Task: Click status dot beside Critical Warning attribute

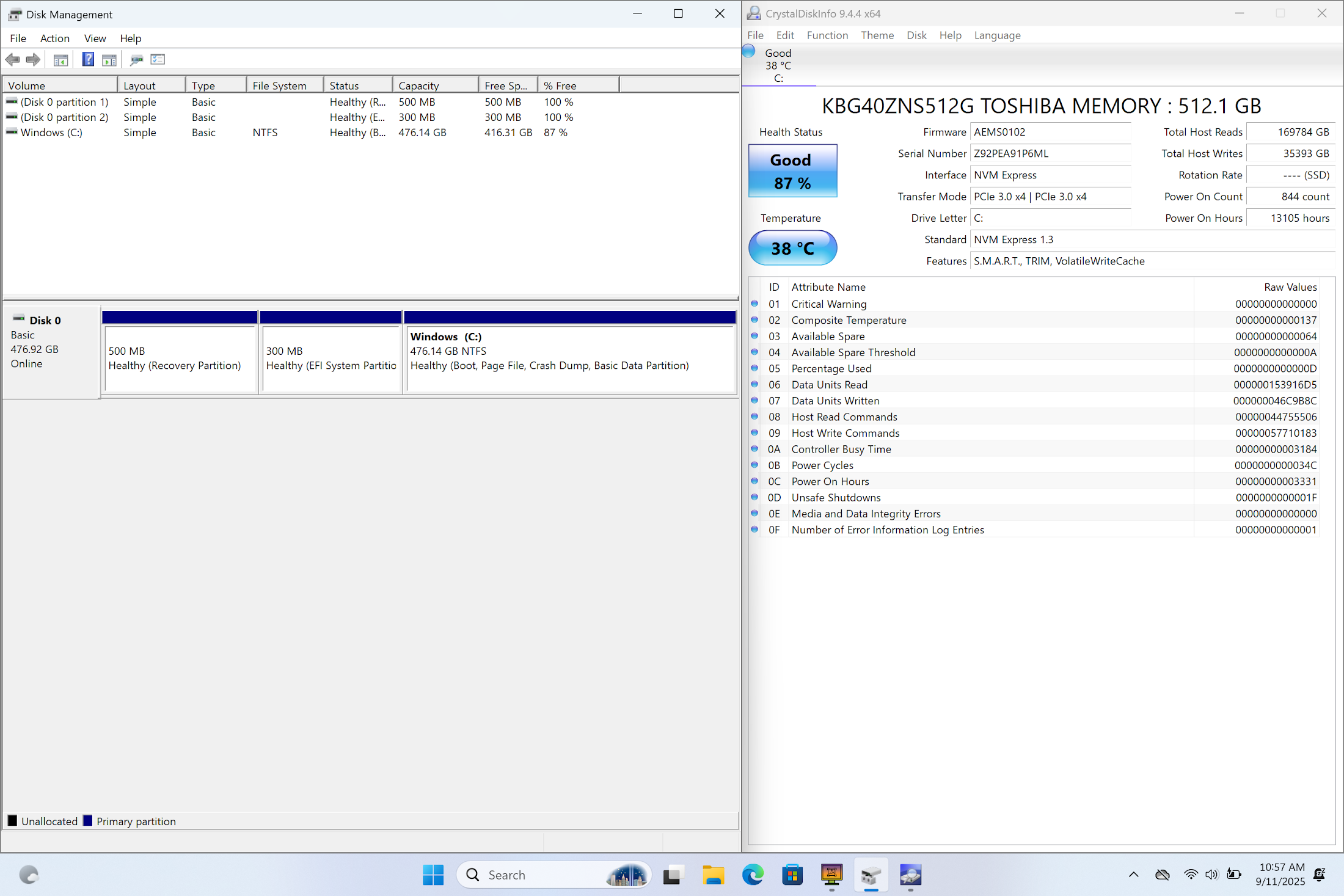Action: pyautogui.click(x=754, y=304)
